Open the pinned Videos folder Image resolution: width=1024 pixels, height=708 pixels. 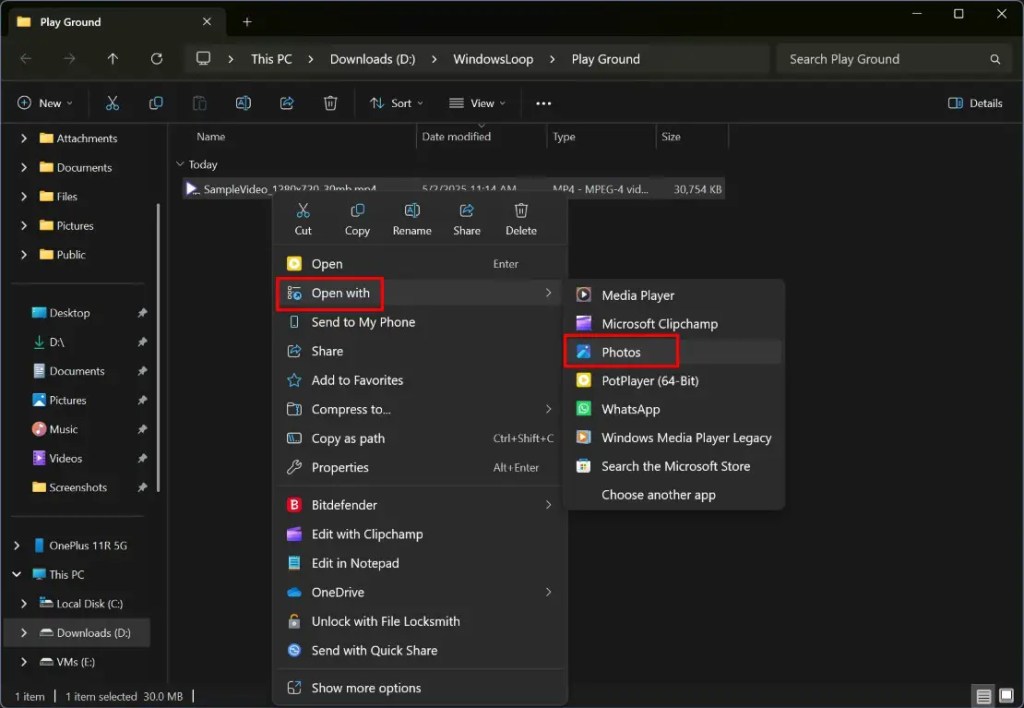click(x=65, y=459)
